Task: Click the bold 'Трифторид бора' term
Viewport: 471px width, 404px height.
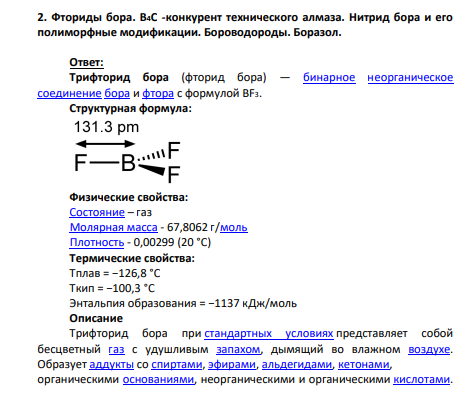Action: click(x=119, y=78)
